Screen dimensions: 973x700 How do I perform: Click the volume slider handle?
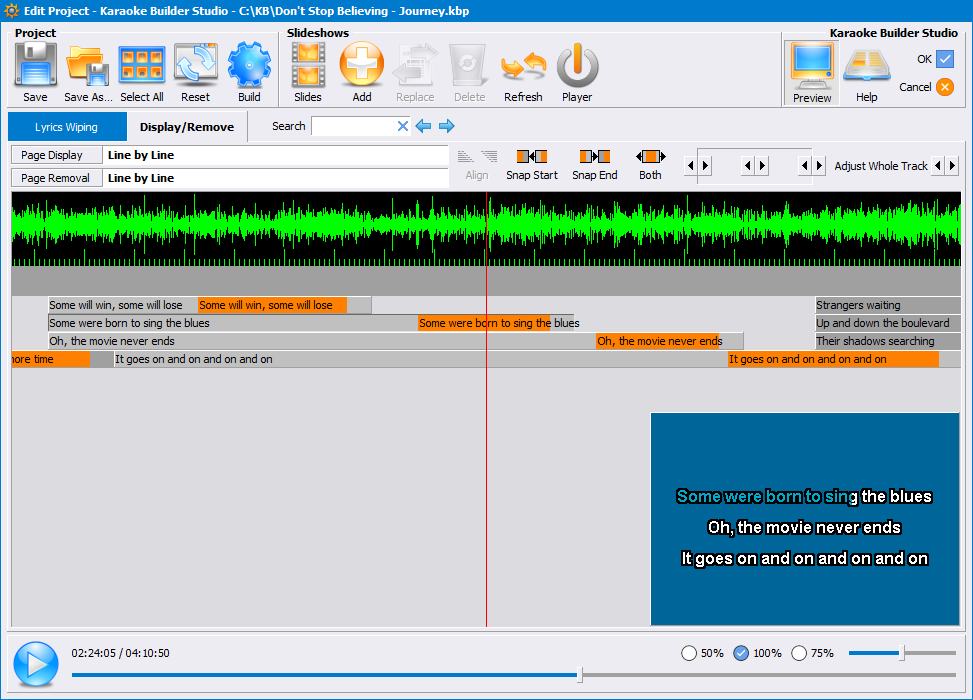click(902, 653)
